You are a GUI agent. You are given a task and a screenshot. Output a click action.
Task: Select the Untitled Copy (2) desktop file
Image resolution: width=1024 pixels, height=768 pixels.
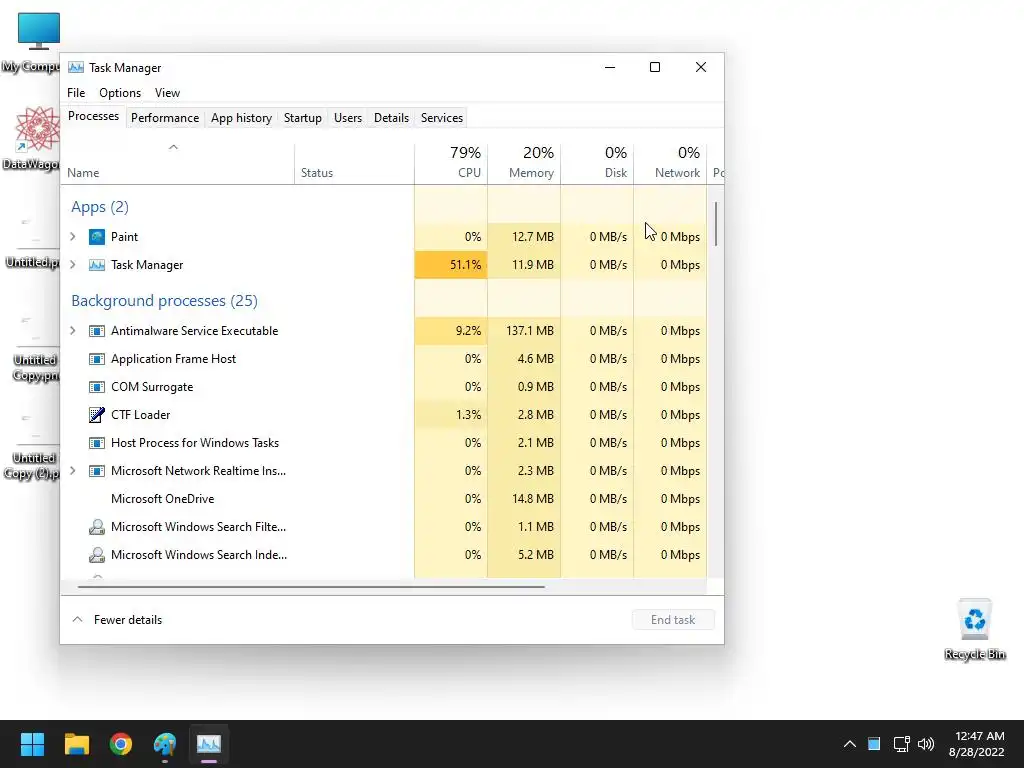31,444
